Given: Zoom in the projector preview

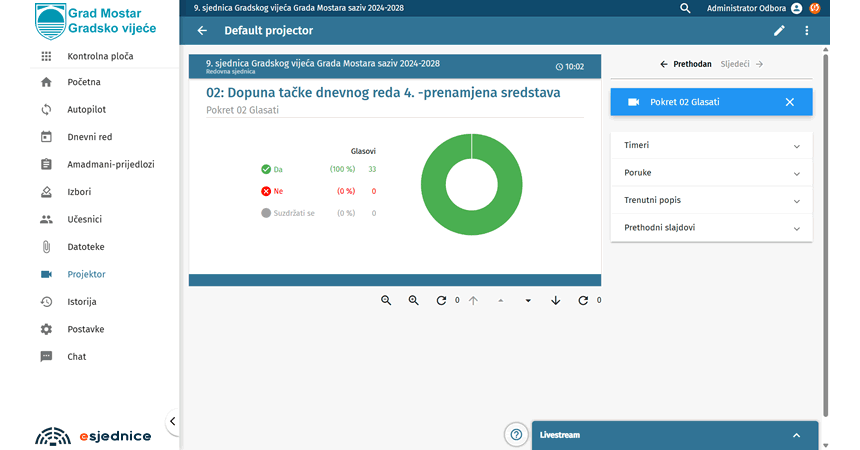Looking at the screenshot, I should click(x=413, y=301).
